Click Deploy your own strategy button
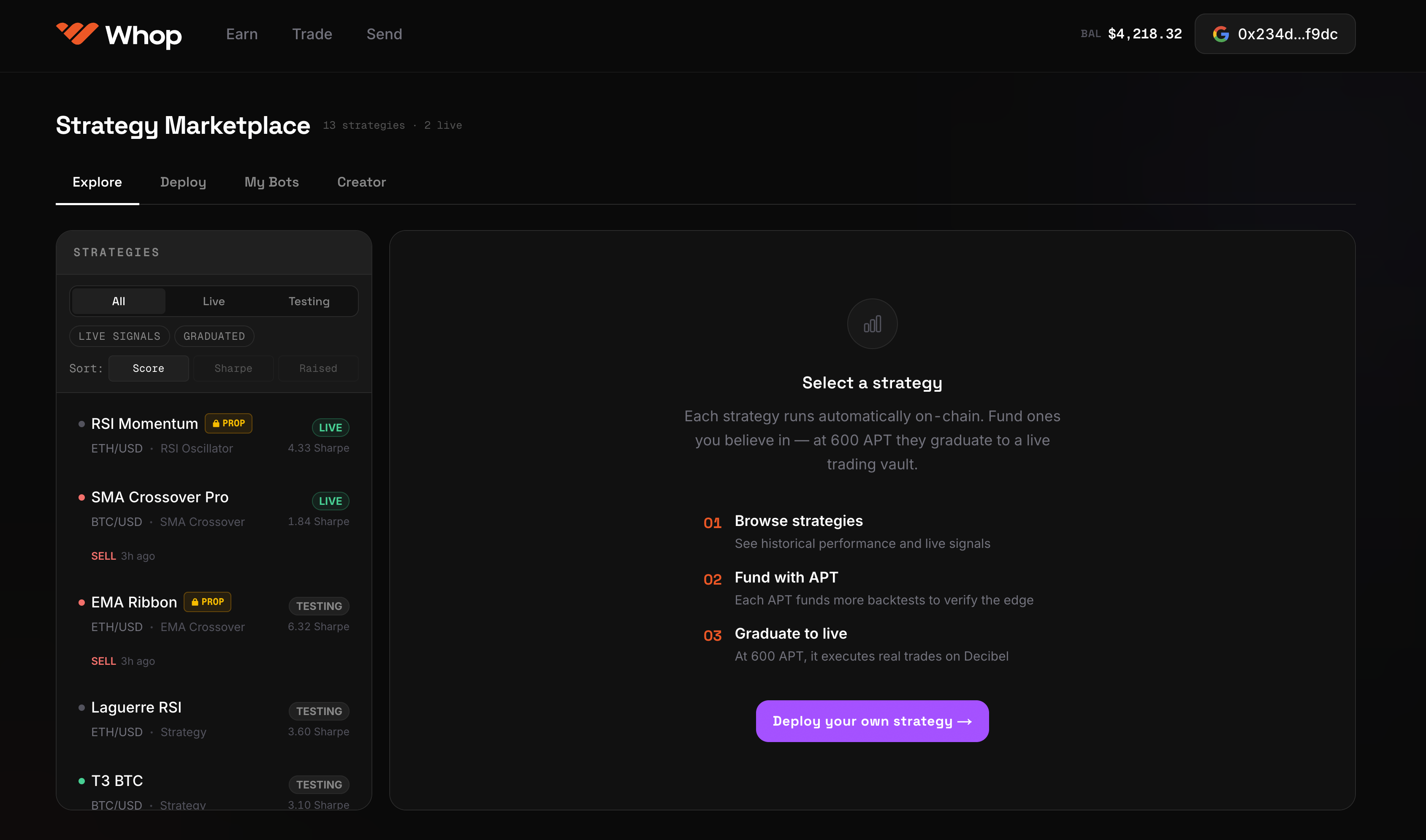 872,721
